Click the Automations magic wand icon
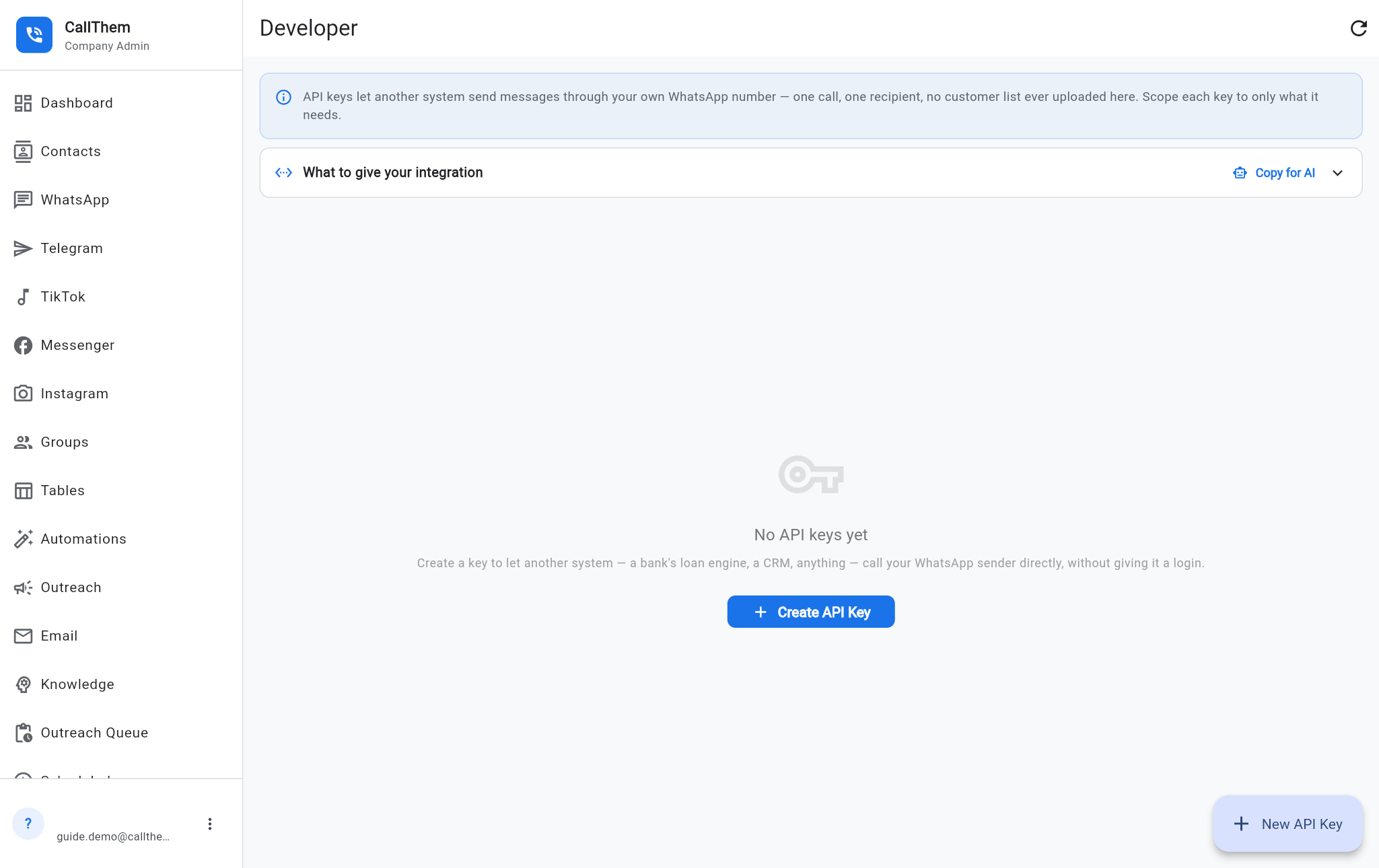This screenshot has width=1379, height=868. (23, 539)
